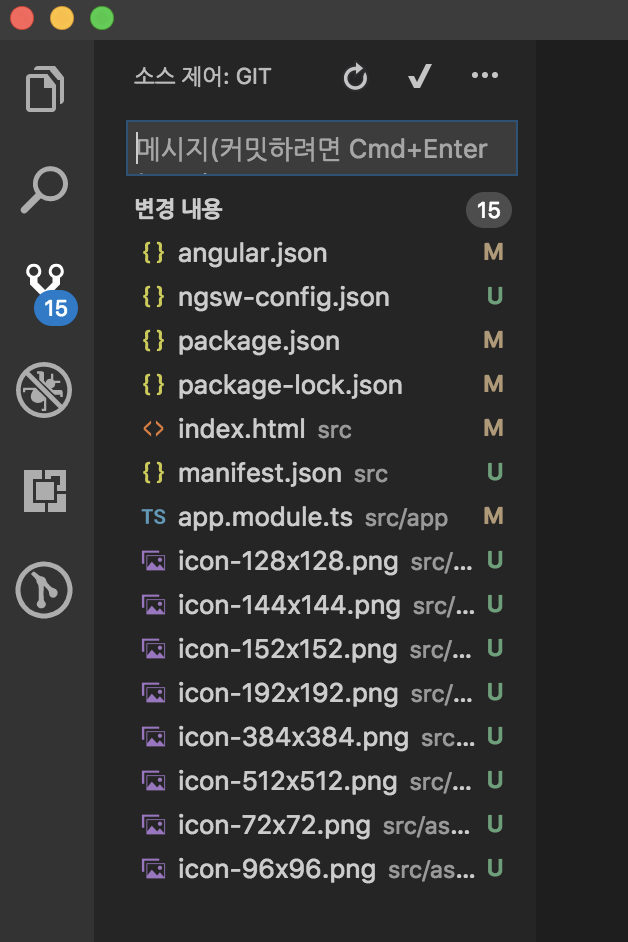Screen dimensions: 628x942
Task: Refresh the Git repository state
Action: [355, 76]
